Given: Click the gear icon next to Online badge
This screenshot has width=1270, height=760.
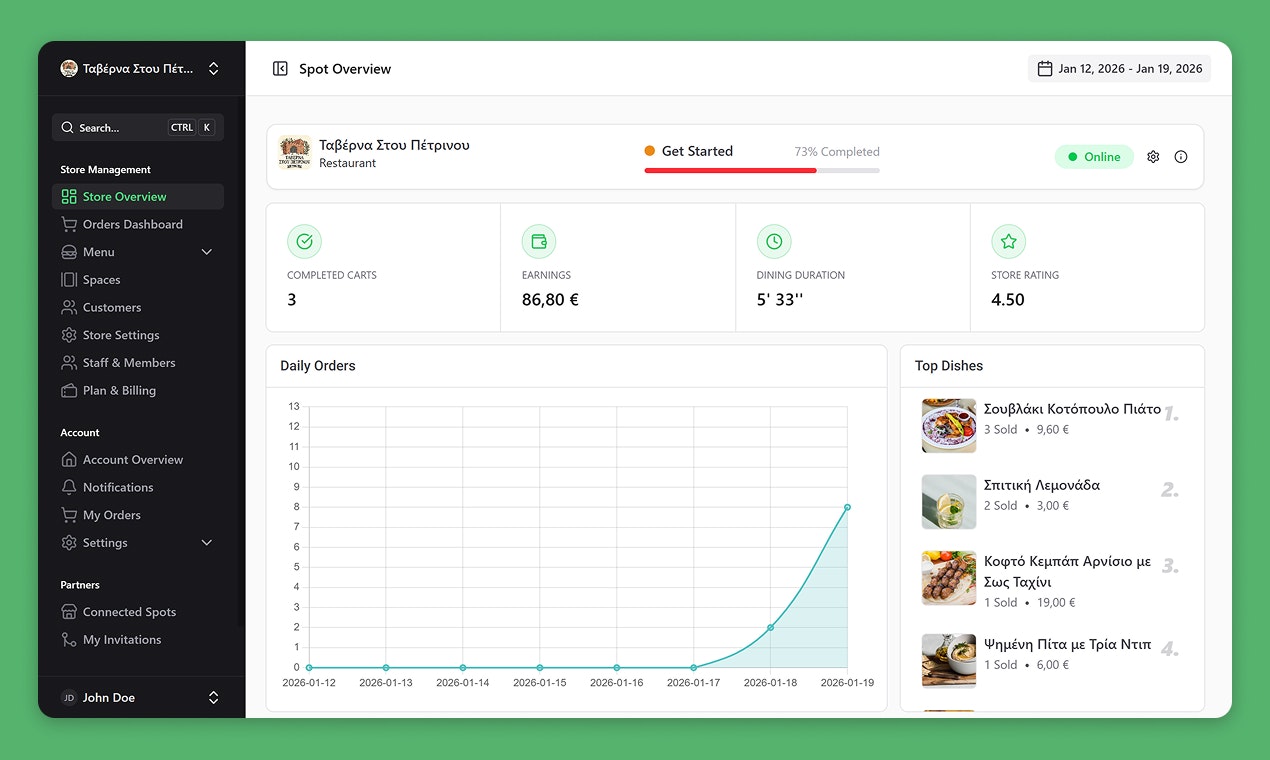Looking at the screenshot, I should 1153,156.
